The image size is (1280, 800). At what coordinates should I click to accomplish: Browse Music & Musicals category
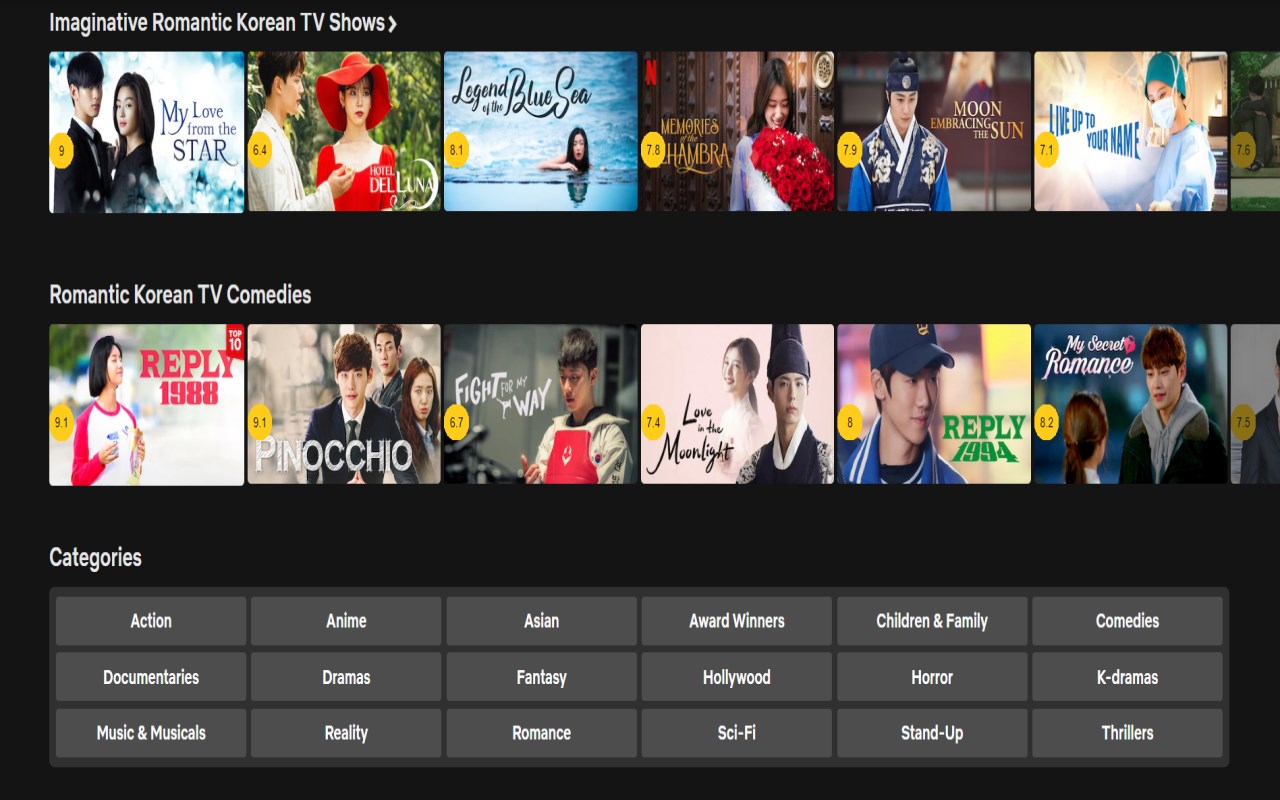point(151,733)
